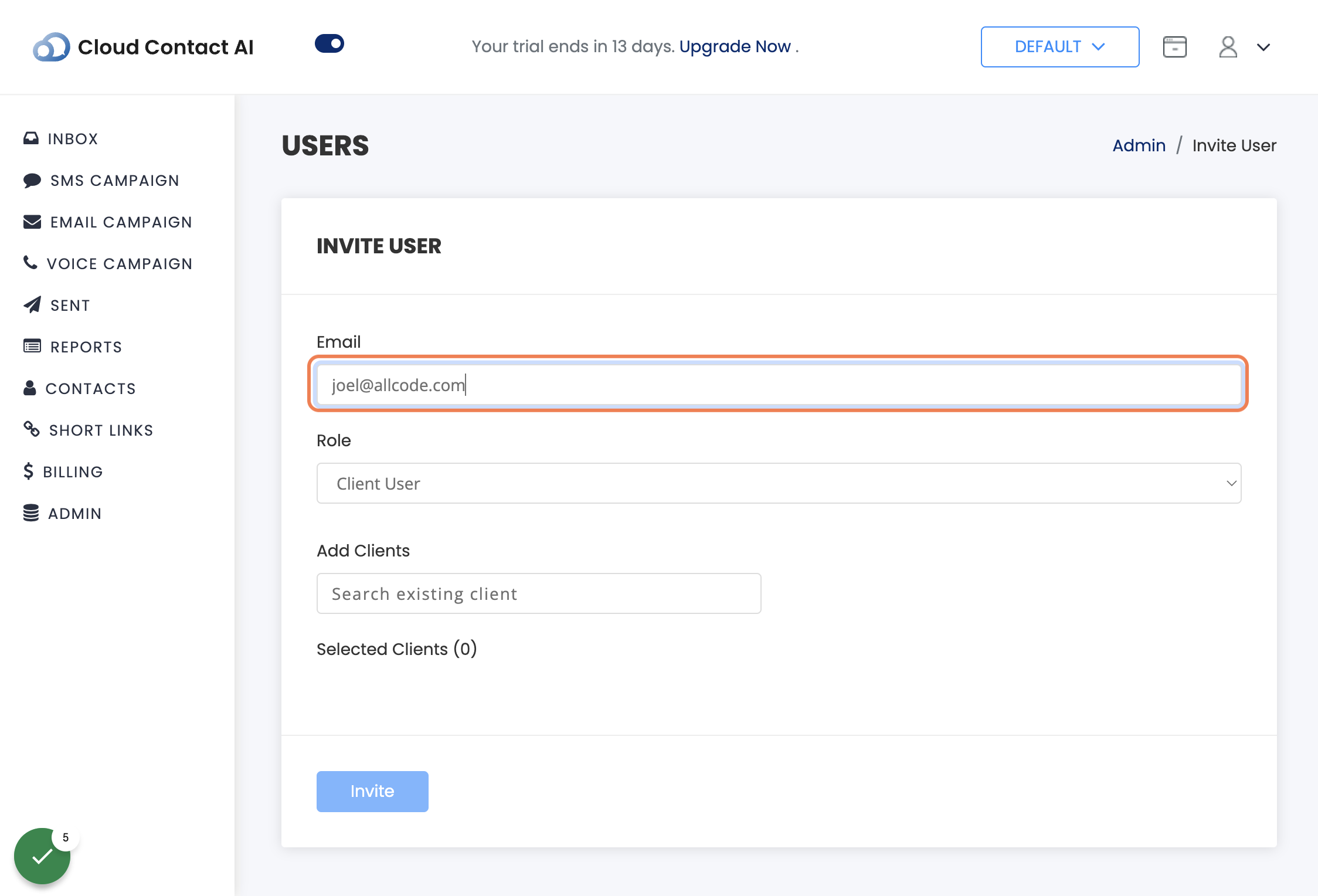The image size is (1318, 896).
Task: Click the Invite User breadcrumb text
Action: (1234, 145)
